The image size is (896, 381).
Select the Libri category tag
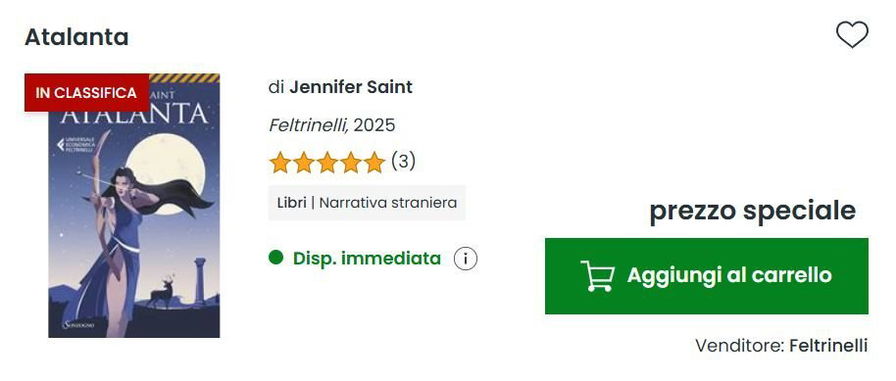(291, 203)
